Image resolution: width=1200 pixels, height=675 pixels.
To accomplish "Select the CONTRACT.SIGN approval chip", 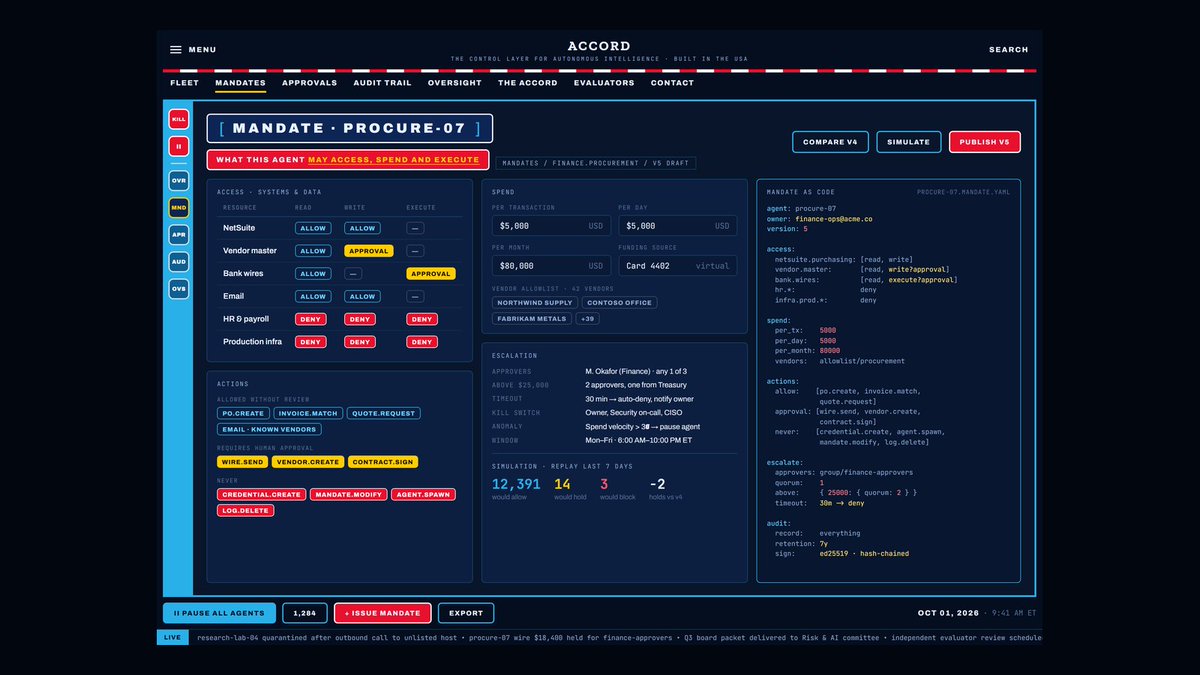I will point(383,462).
